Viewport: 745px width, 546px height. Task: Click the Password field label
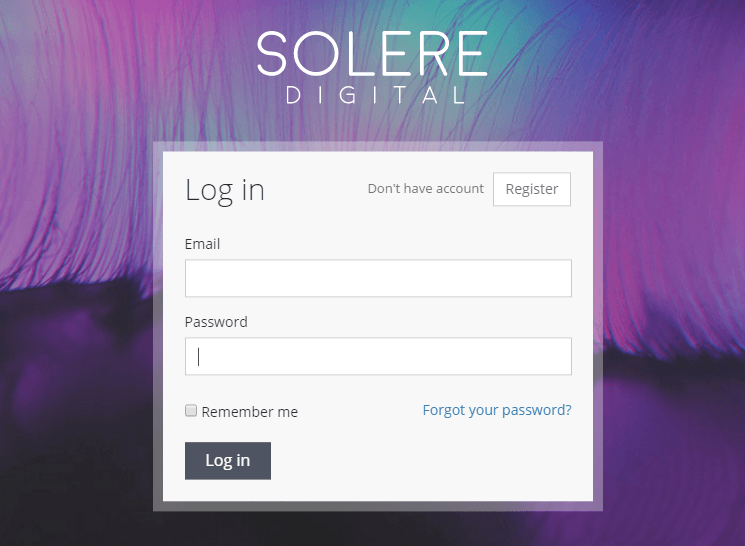[x=216, y=322]
